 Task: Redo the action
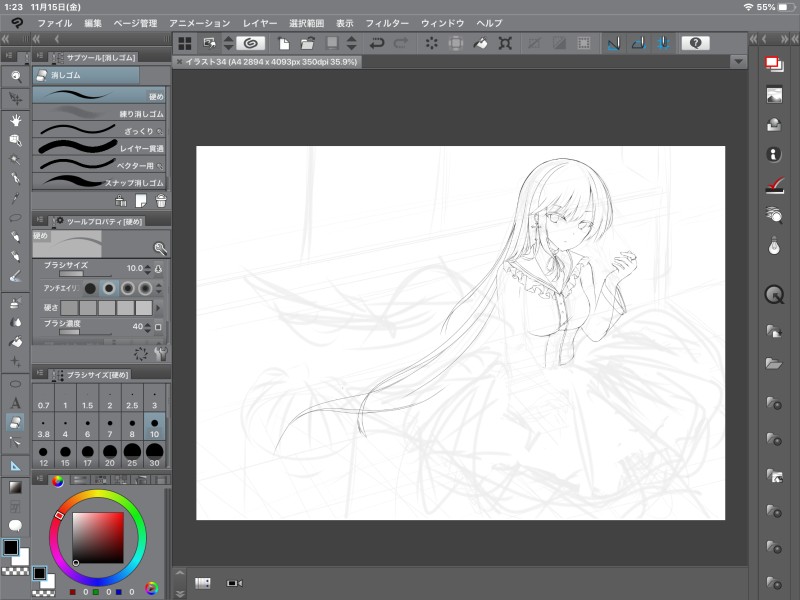point(401,43)
